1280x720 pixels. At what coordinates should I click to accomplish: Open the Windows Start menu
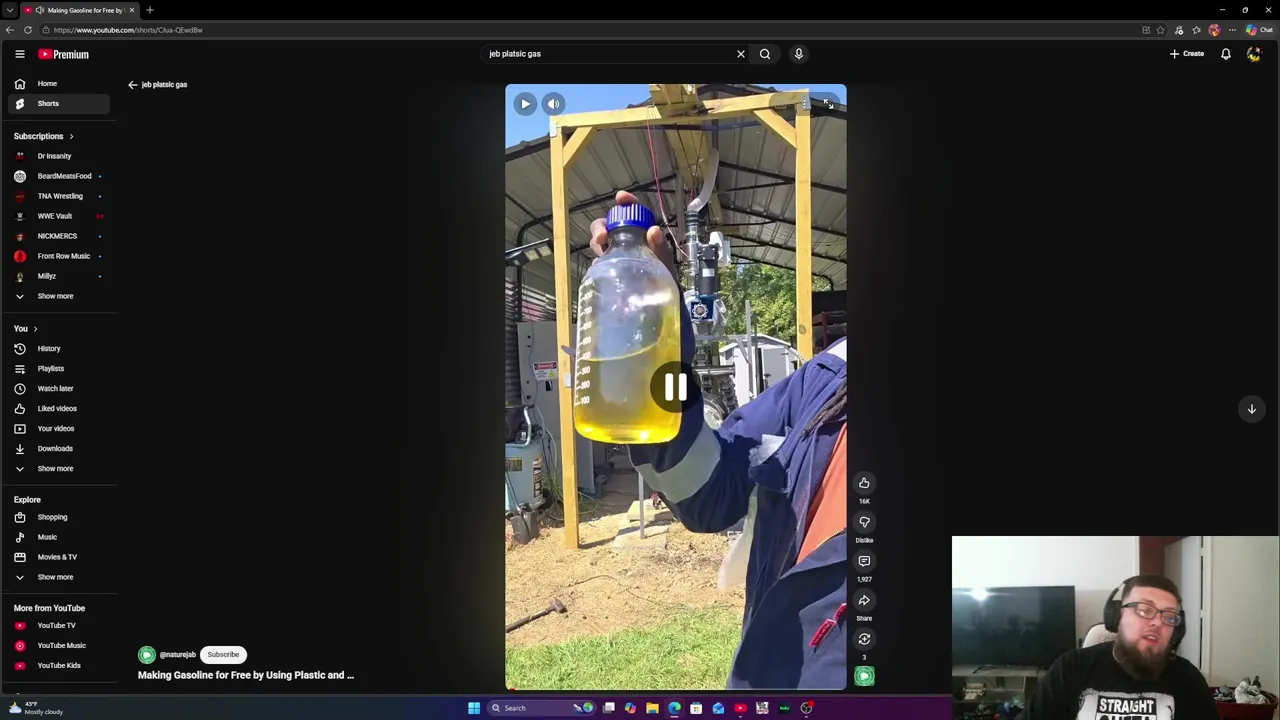click(474, 708)
